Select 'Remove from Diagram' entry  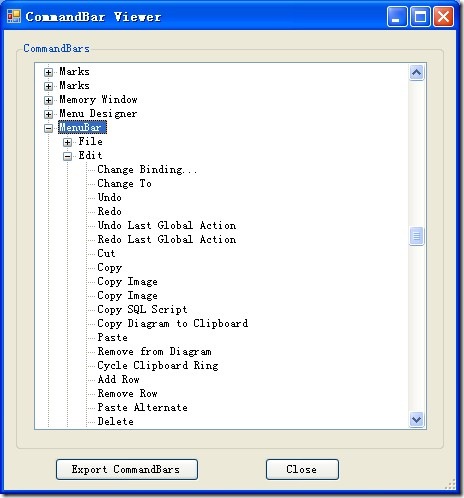click(x=155, y=352)
